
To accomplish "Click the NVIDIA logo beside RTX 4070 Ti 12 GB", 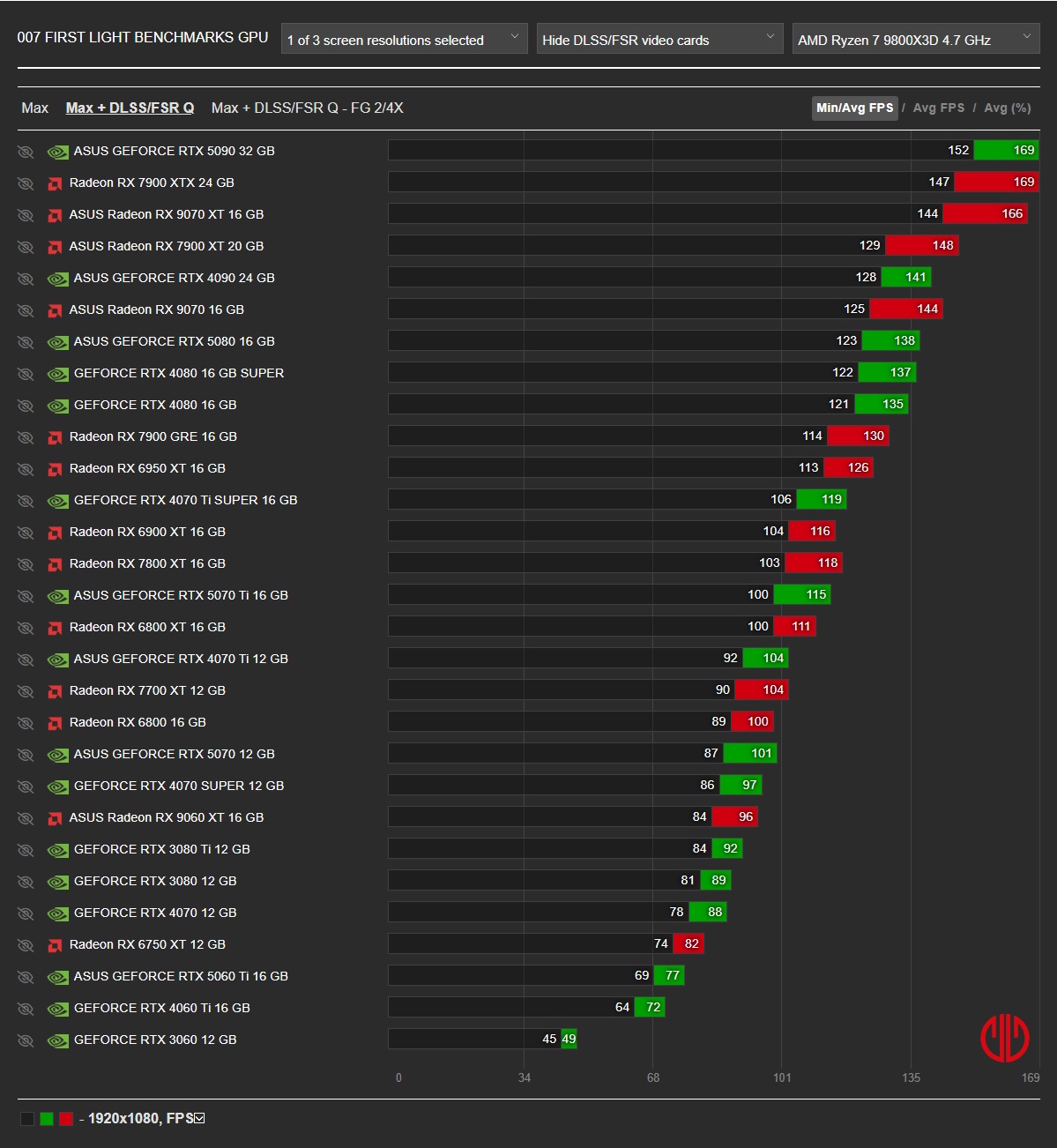I will (x=57, y=660).
